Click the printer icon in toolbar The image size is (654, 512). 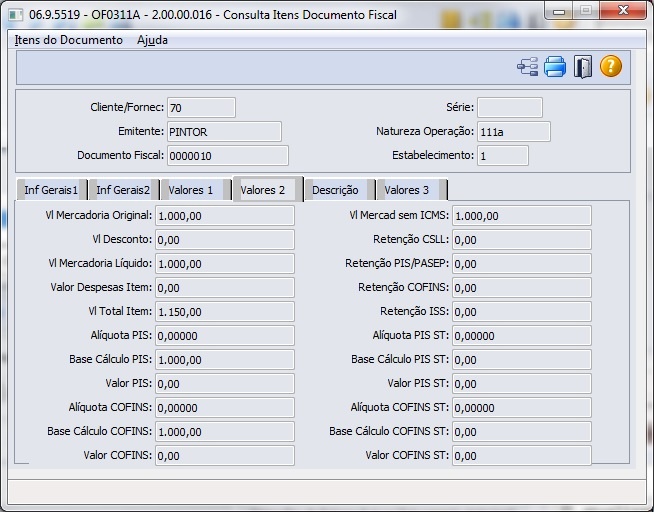555,67
